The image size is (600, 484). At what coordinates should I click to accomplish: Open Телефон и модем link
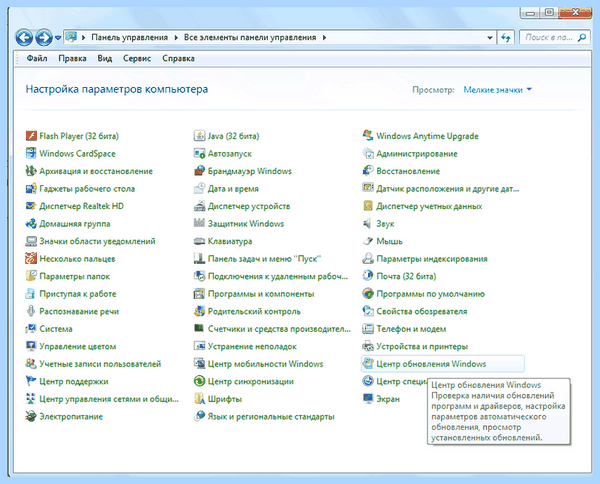(x=411, y=329)
